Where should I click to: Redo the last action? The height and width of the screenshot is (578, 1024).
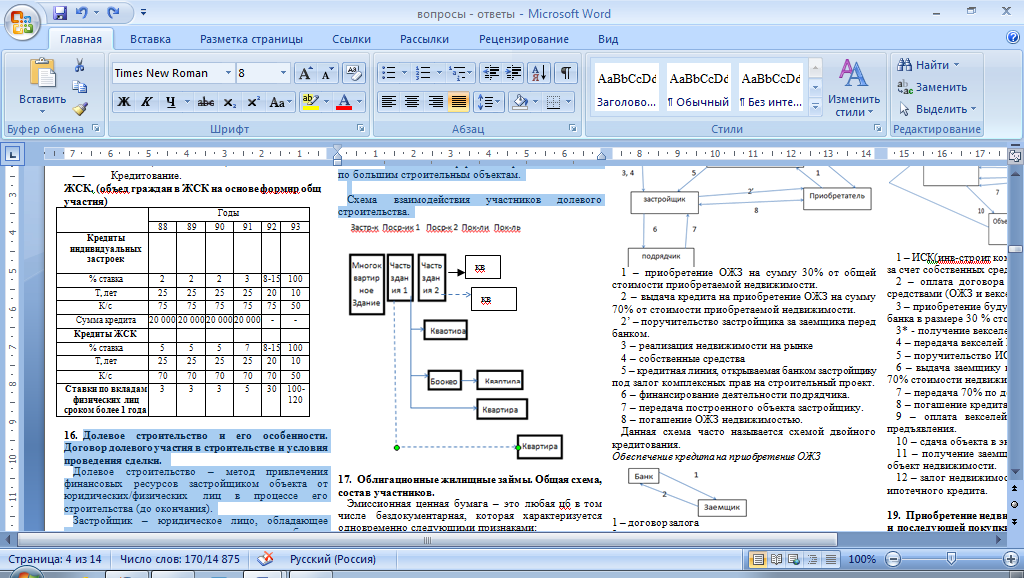pos(114,13)
